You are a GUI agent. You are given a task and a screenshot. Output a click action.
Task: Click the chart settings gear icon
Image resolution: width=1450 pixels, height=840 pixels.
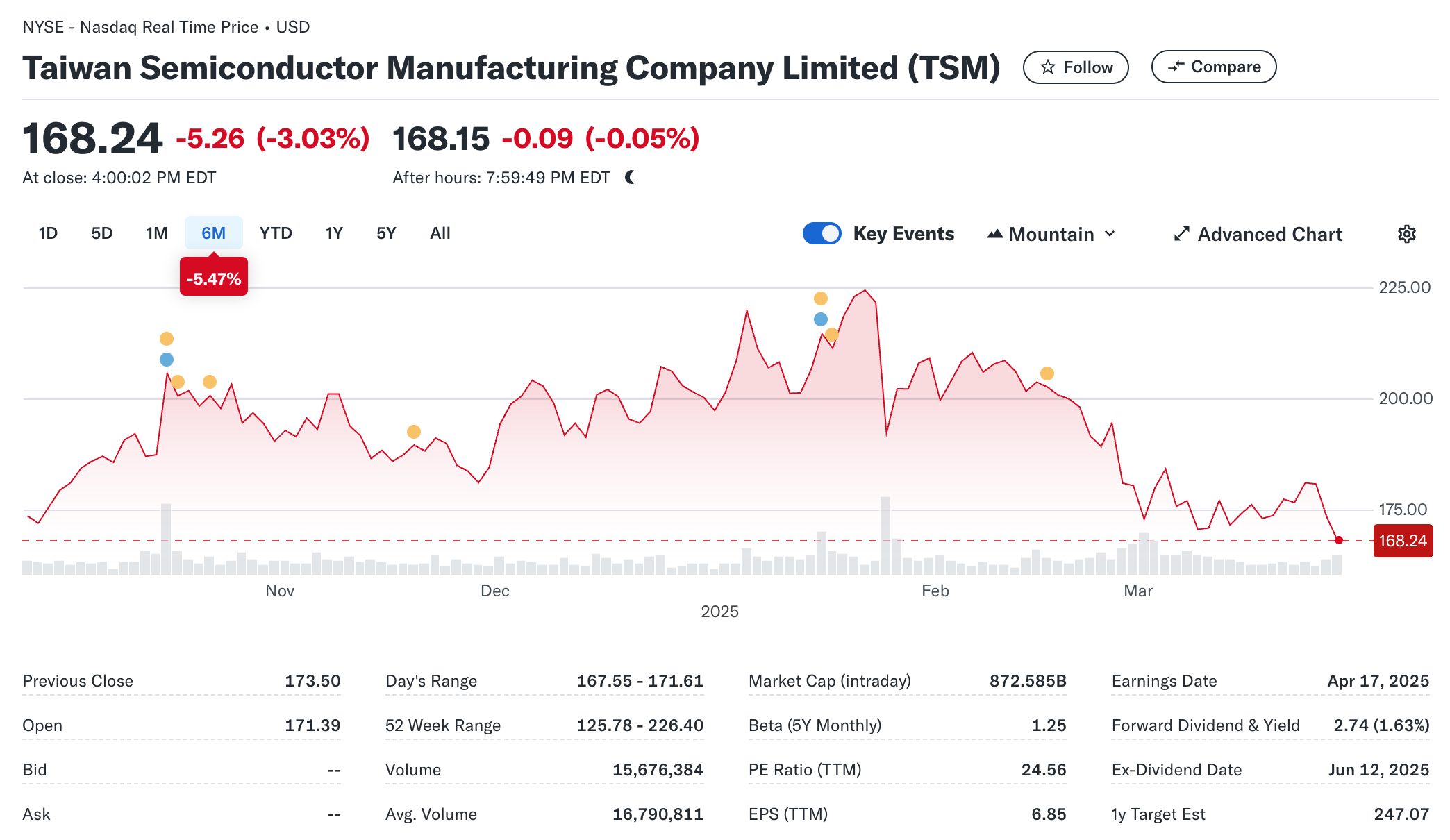(x=1406, y=234)
